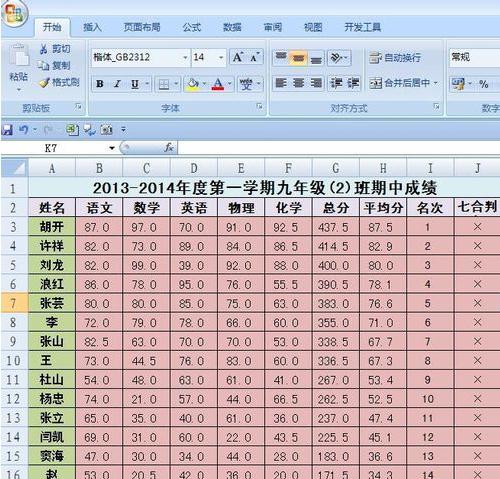Screen dimensions: 500x479
Task: Click the Font Color red A swatch
Action: [x=218, y=84]
